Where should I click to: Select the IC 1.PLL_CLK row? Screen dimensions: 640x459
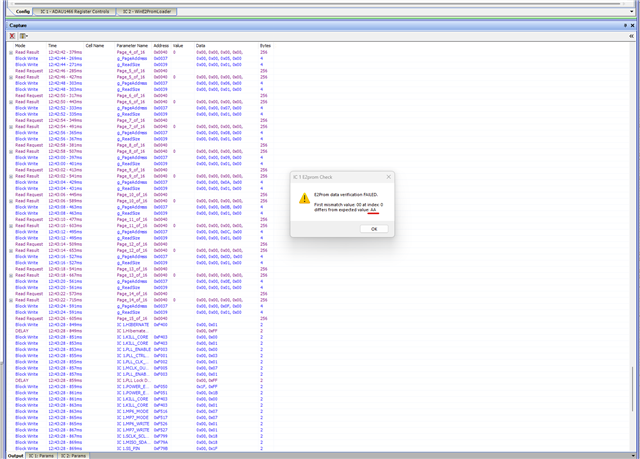(x=139, y=362)
